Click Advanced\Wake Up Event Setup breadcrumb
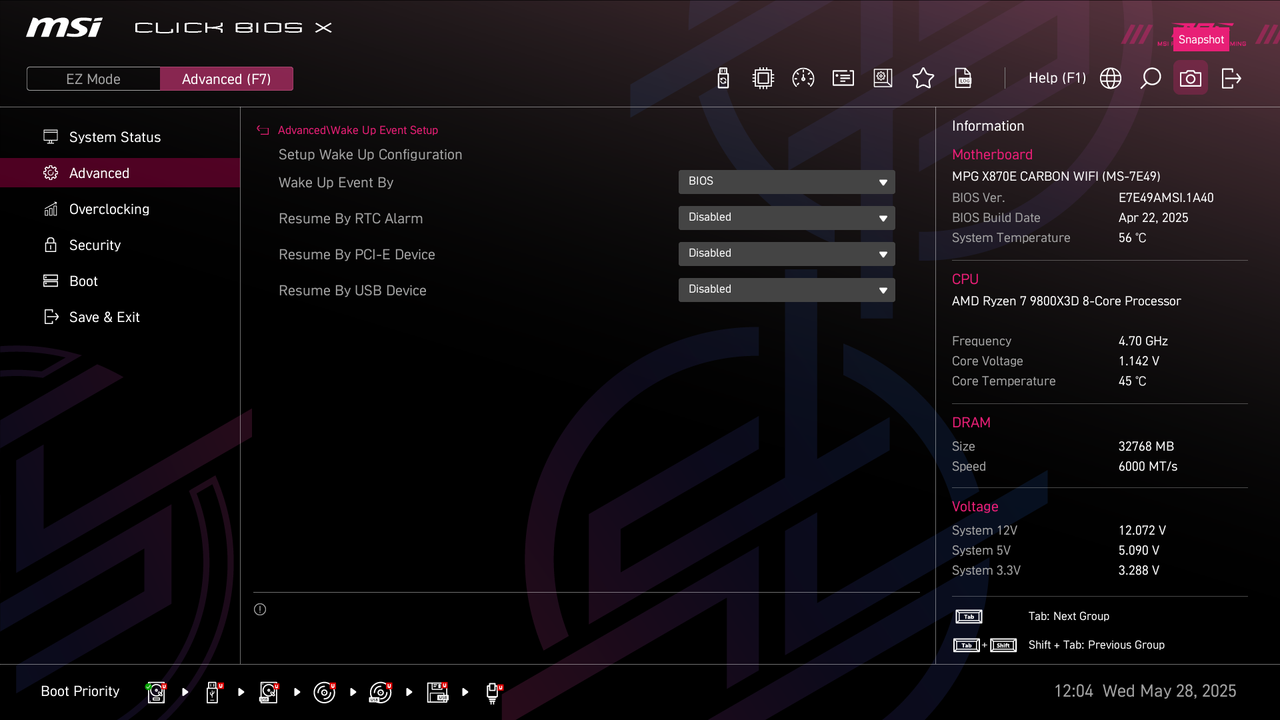 (358, 130)
